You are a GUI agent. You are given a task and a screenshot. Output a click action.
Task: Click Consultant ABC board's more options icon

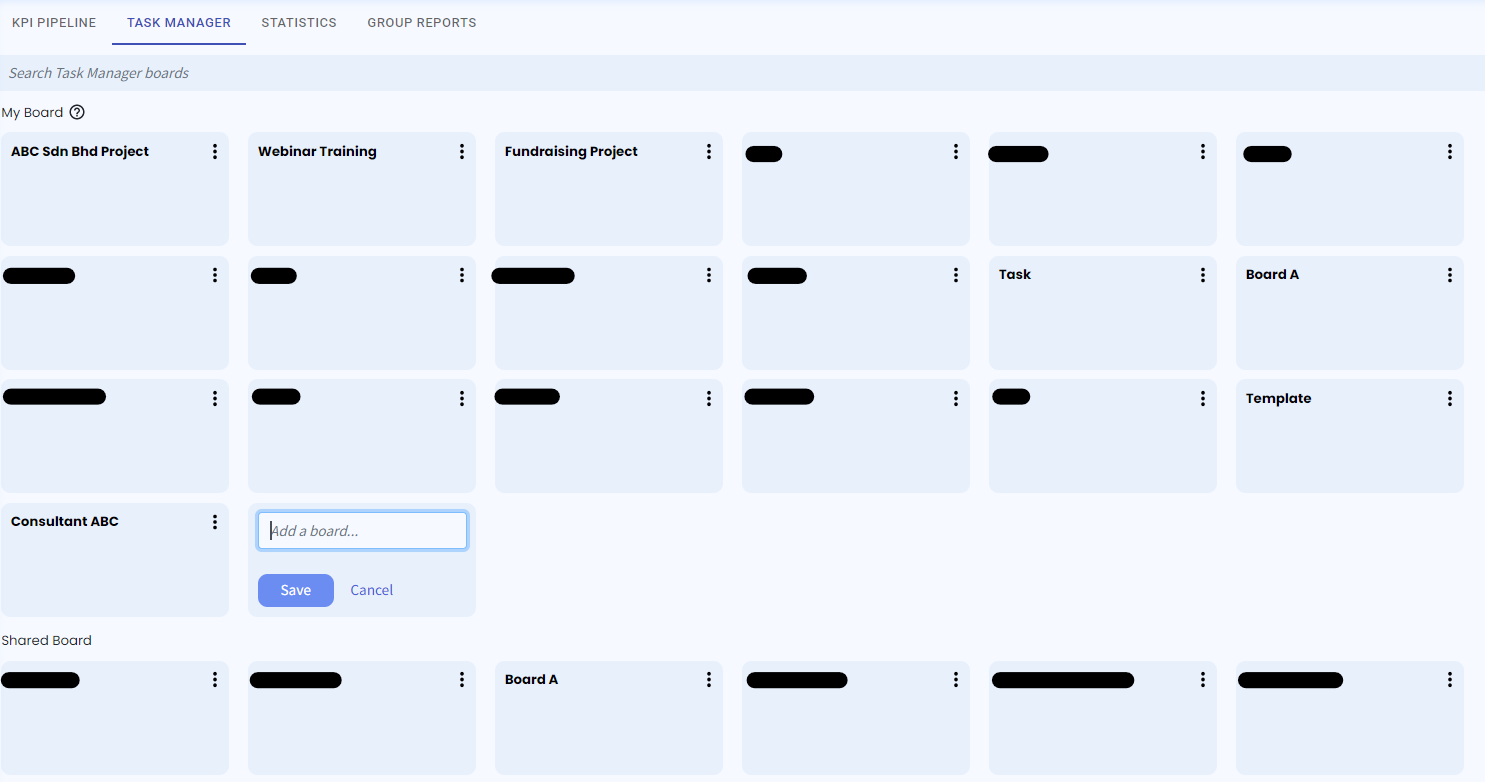[x=215, y=522]
